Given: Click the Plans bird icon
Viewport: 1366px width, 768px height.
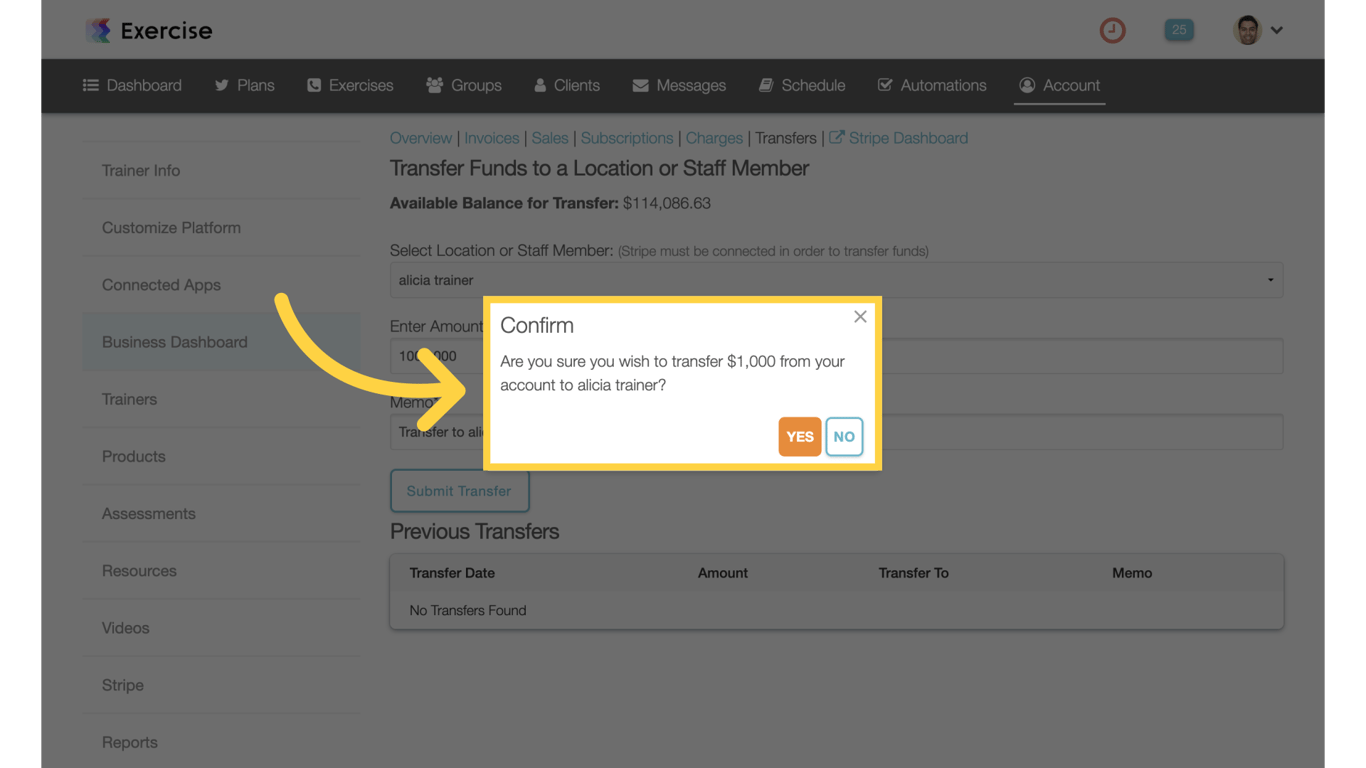Looking at the screenshot, I should 222,85.
